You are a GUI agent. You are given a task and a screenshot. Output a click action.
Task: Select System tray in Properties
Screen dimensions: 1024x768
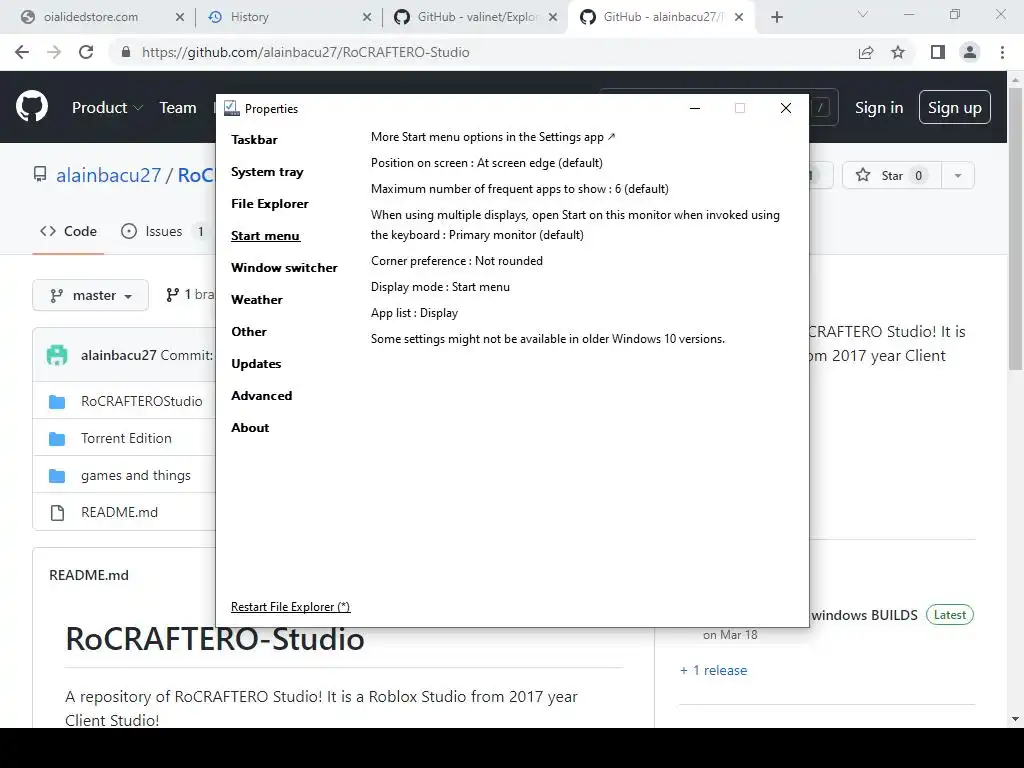click(267, 172)
